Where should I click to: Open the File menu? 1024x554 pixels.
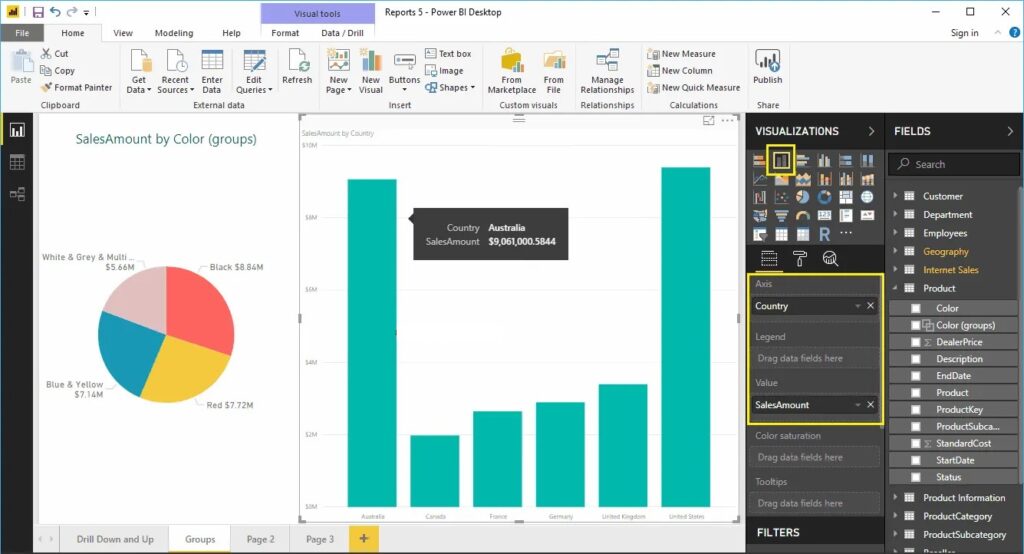tap(22, 33)
